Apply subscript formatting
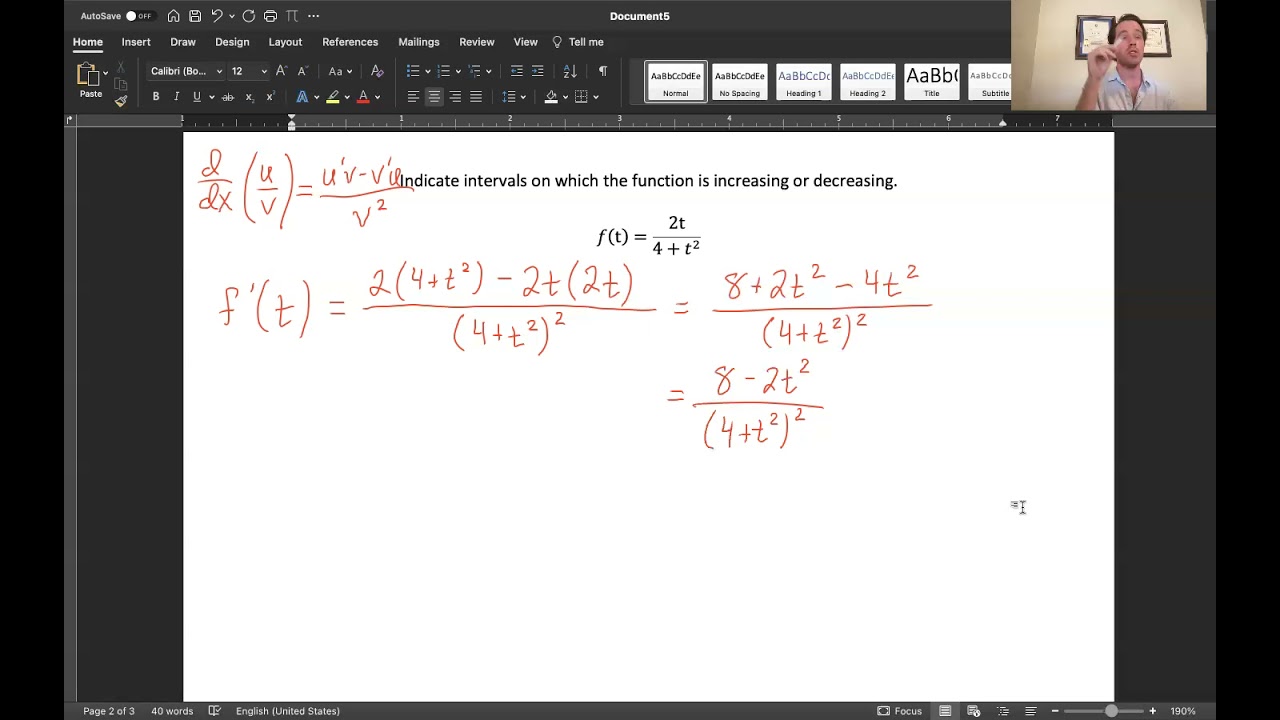The height and width of the screenshot is (720, 1280). [x=249, y=97]
